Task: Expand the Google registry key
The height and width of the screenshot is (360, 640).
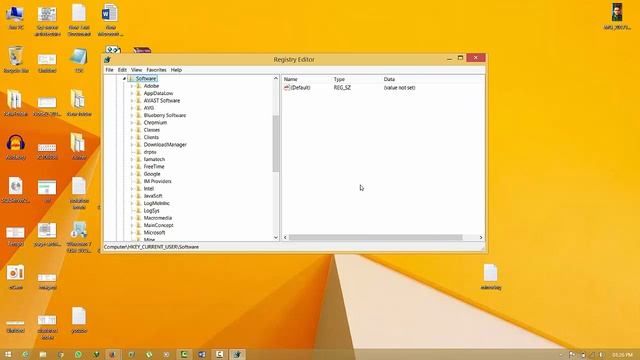Action: (x=132, y=174)
